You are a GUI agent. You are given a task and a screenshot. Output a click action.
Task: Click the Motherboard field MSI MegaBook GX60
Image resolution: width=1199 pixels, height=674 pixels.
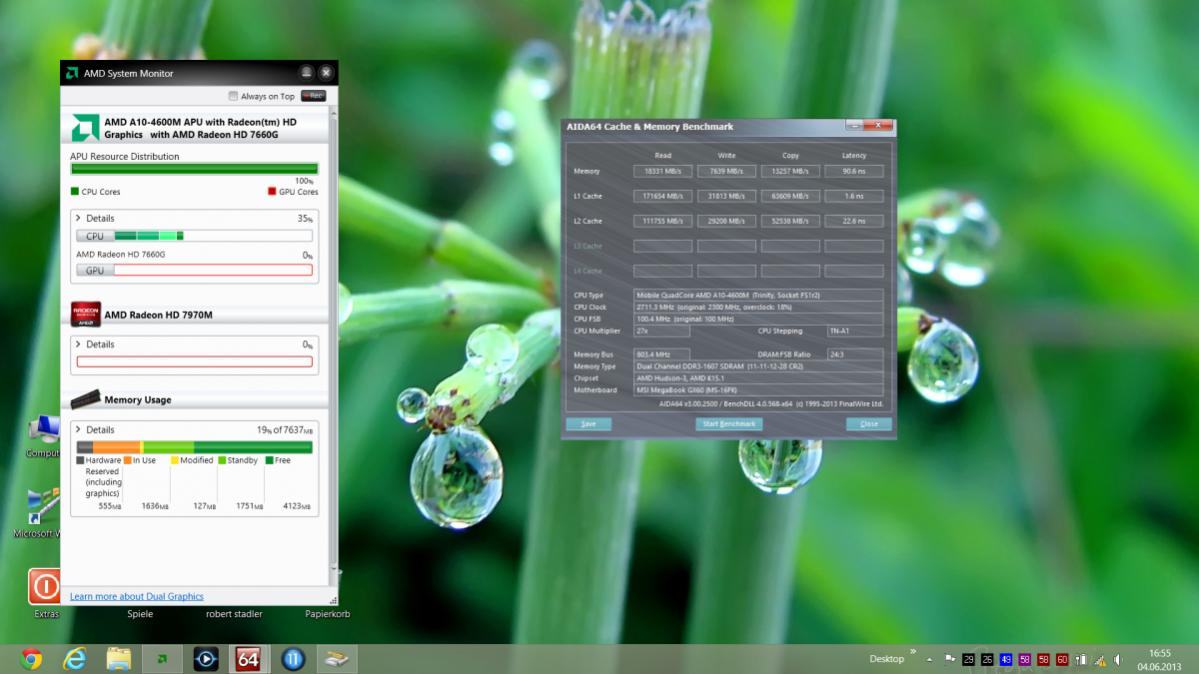click(758, 389)
